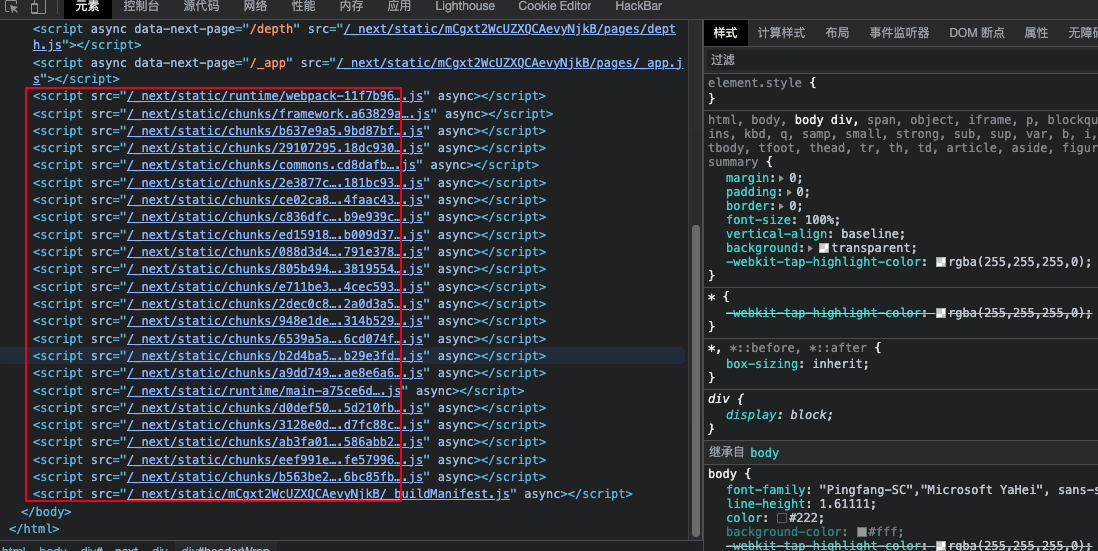Open the chunks/d0def50 script link
Image resolution: width=1098 pixels, height=551 pixels.
(274, 407)
